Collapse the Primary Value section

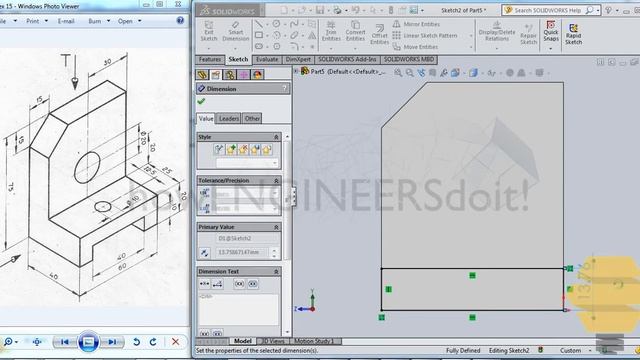tap(276, 227)
